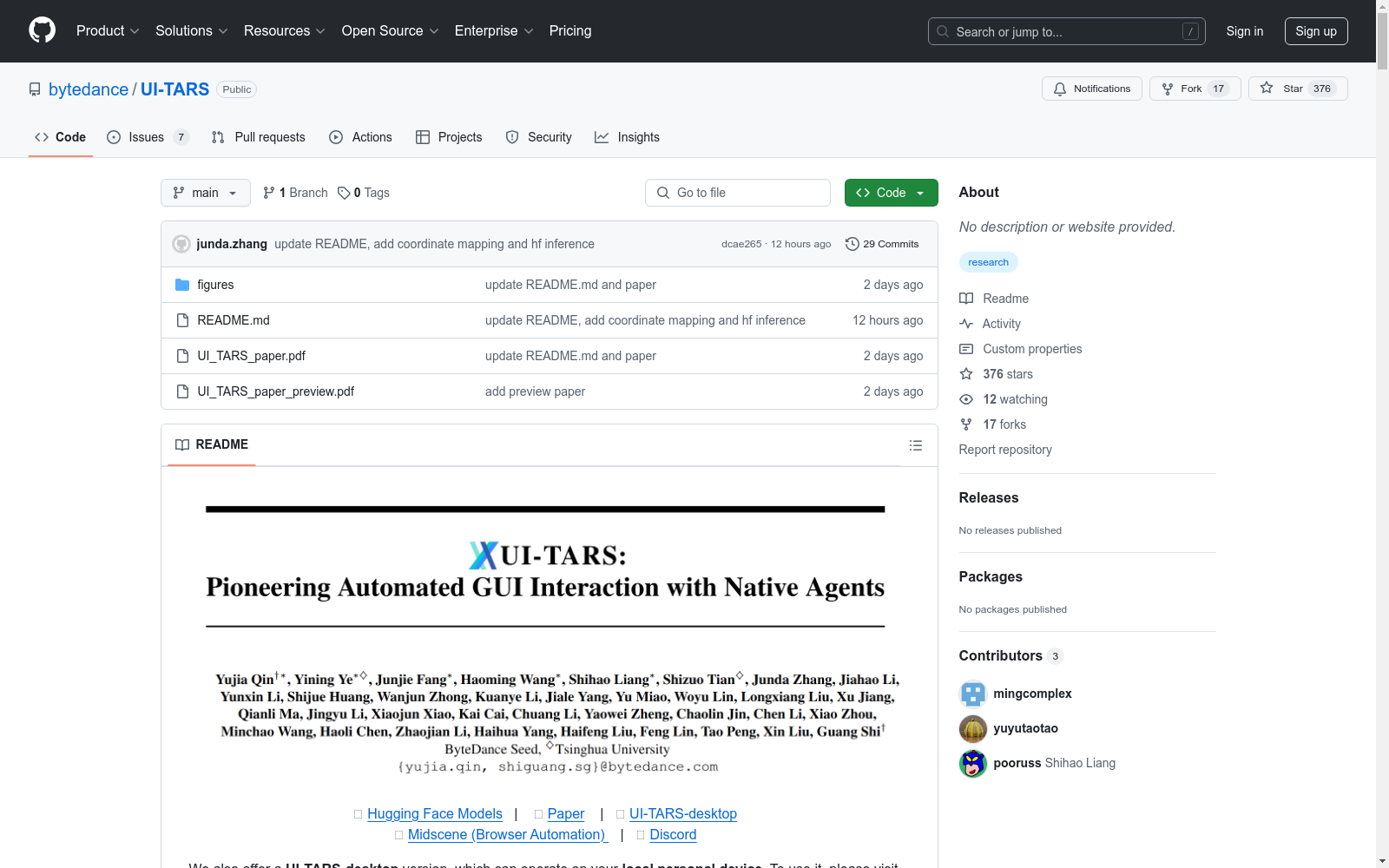
Task: View the Insights tab
Action: tap(627, 137)
